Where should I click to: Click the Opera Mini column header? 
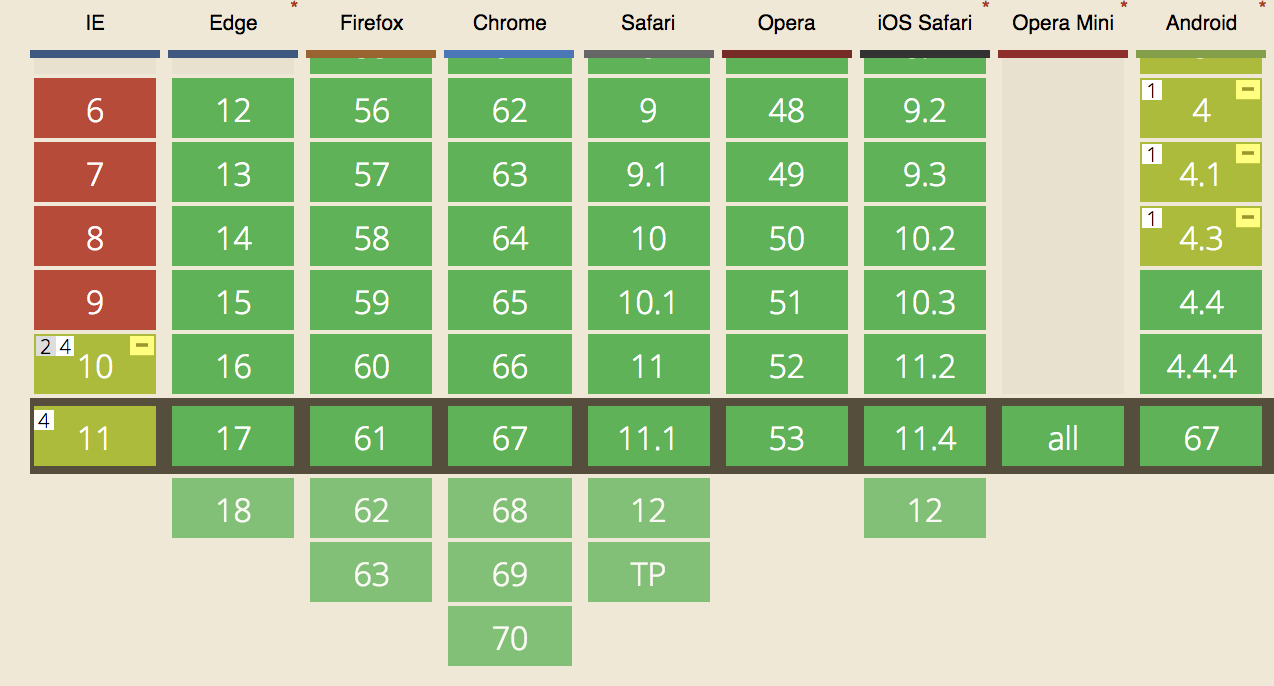tap(1062, 23)
